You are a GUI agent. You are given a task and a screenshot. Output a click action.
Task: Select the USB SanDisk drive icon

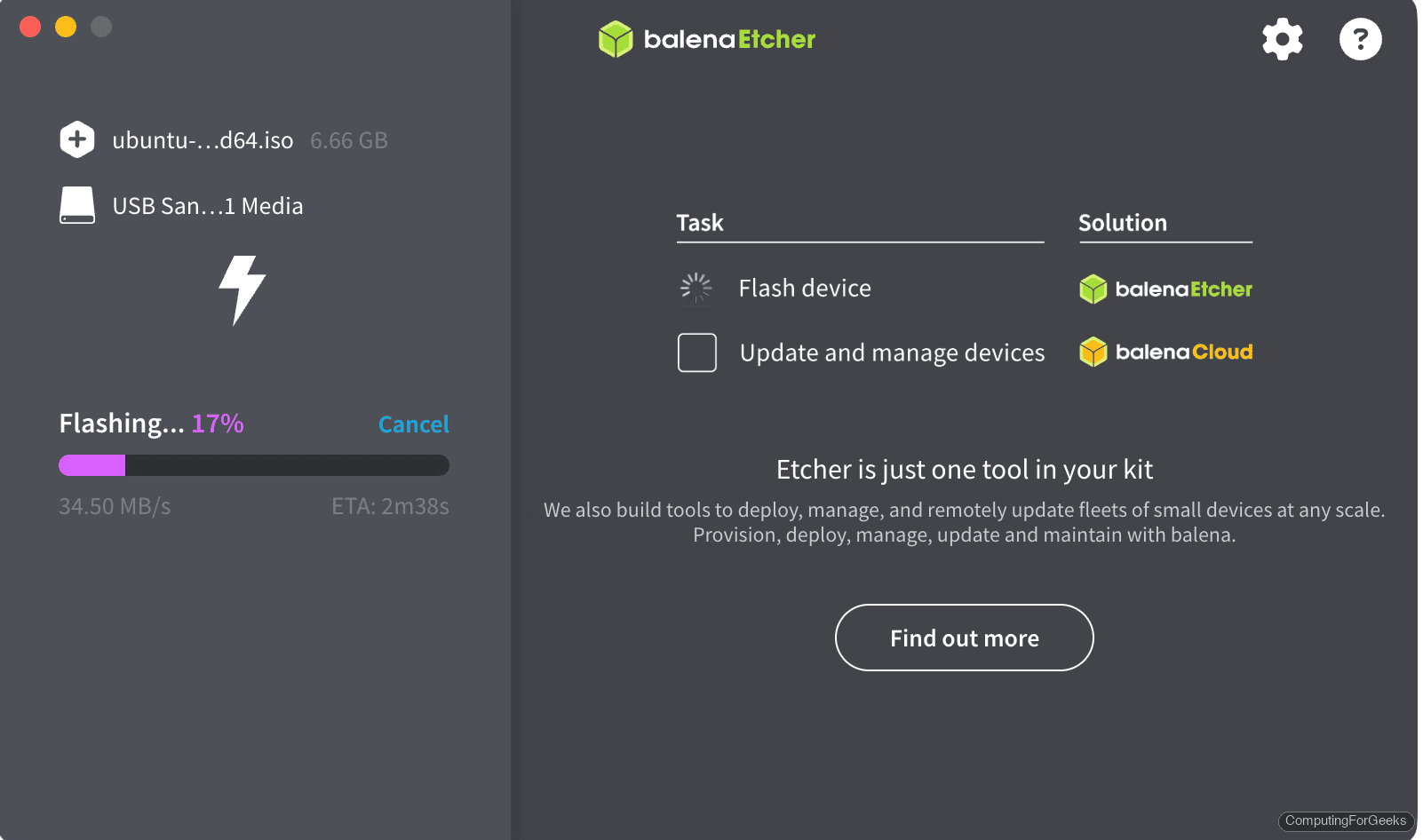pos(77,205)
